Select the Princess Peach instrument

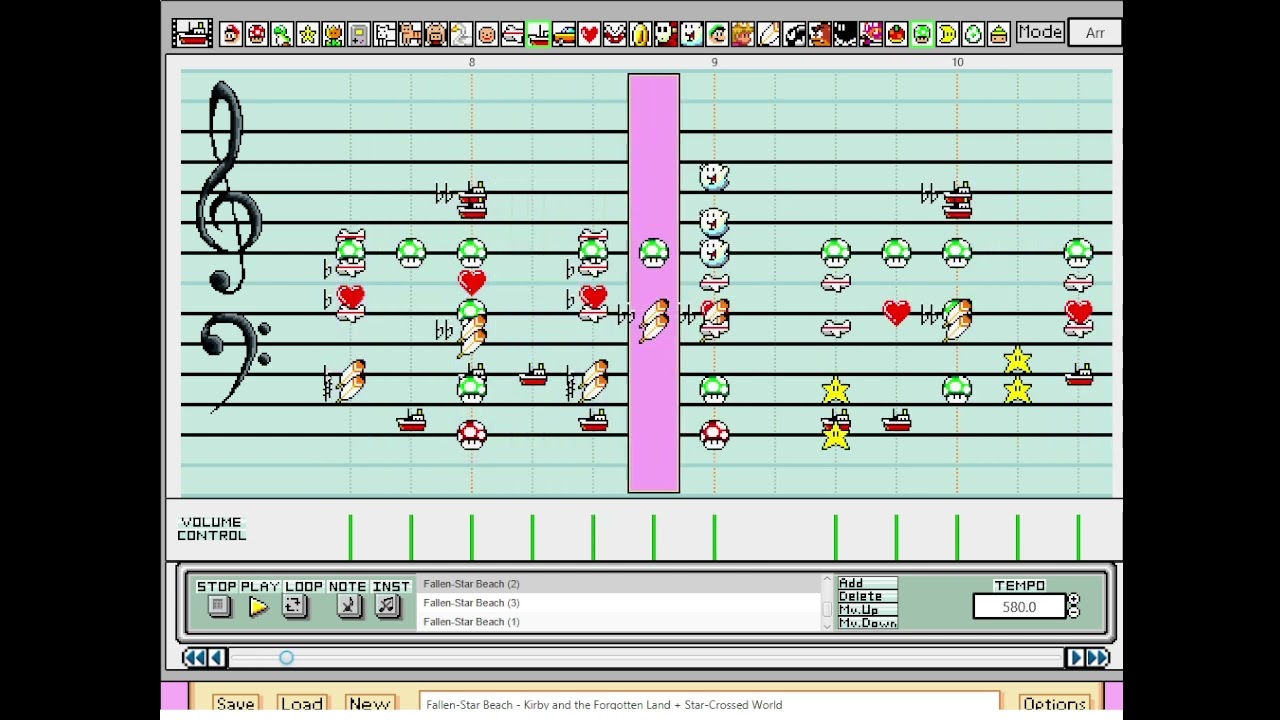742,34
